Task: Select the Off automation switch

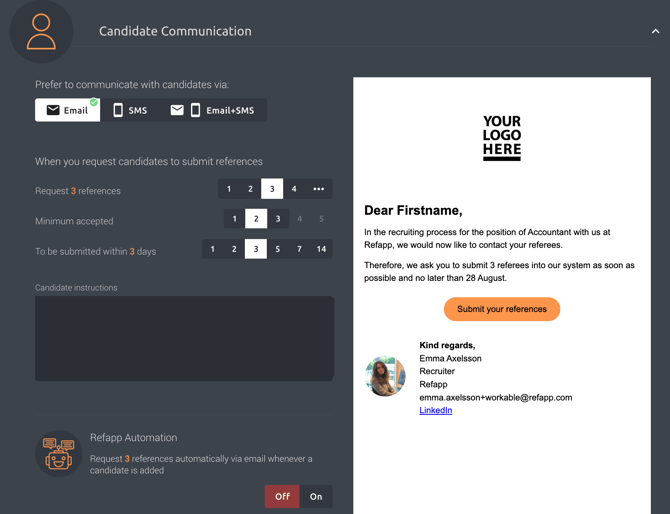Action: pyautogui.click(x=282, y=496)
